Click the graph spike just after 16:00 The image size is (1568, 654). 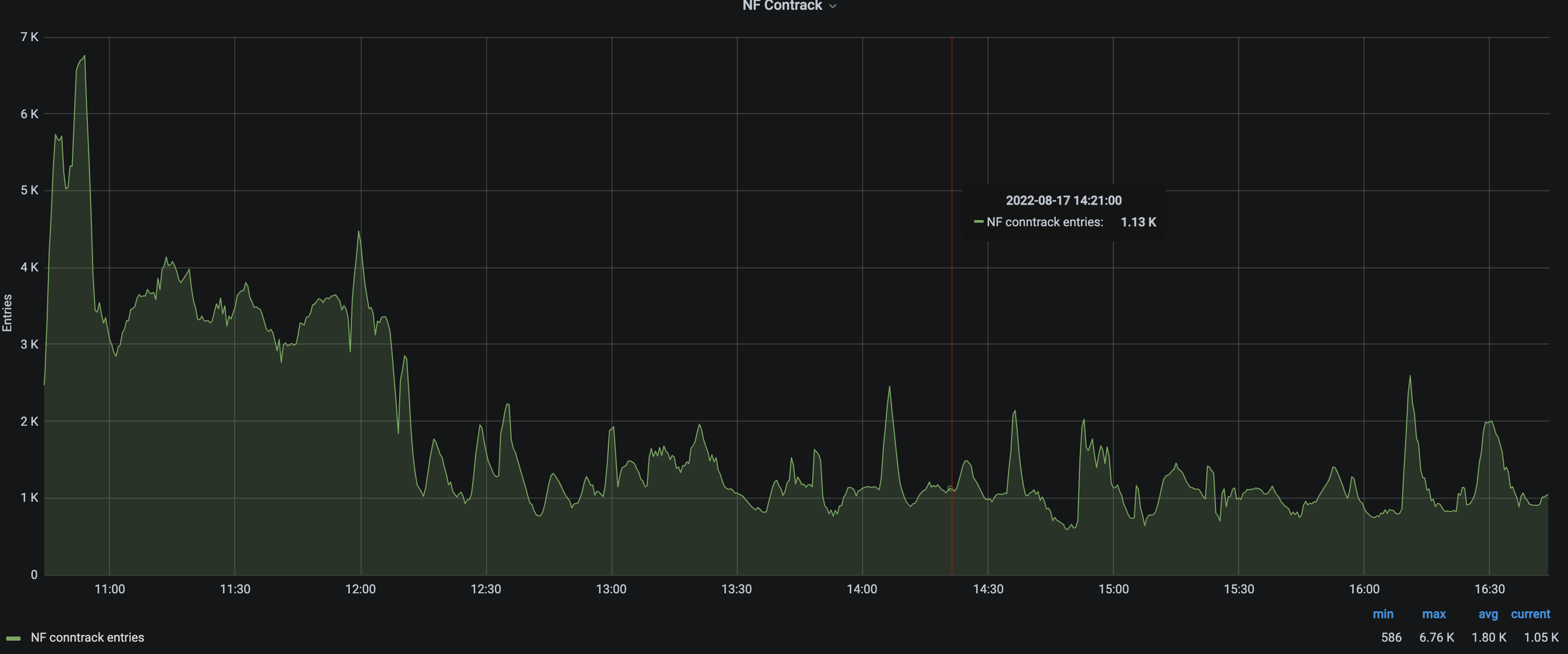pyautogui.click(x=1410, y=377)
